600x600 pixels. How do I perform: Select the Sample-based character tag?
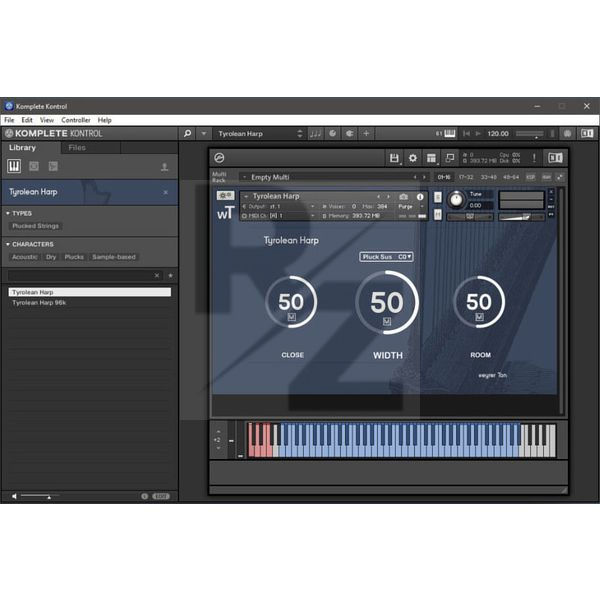(x=114, y=257)
